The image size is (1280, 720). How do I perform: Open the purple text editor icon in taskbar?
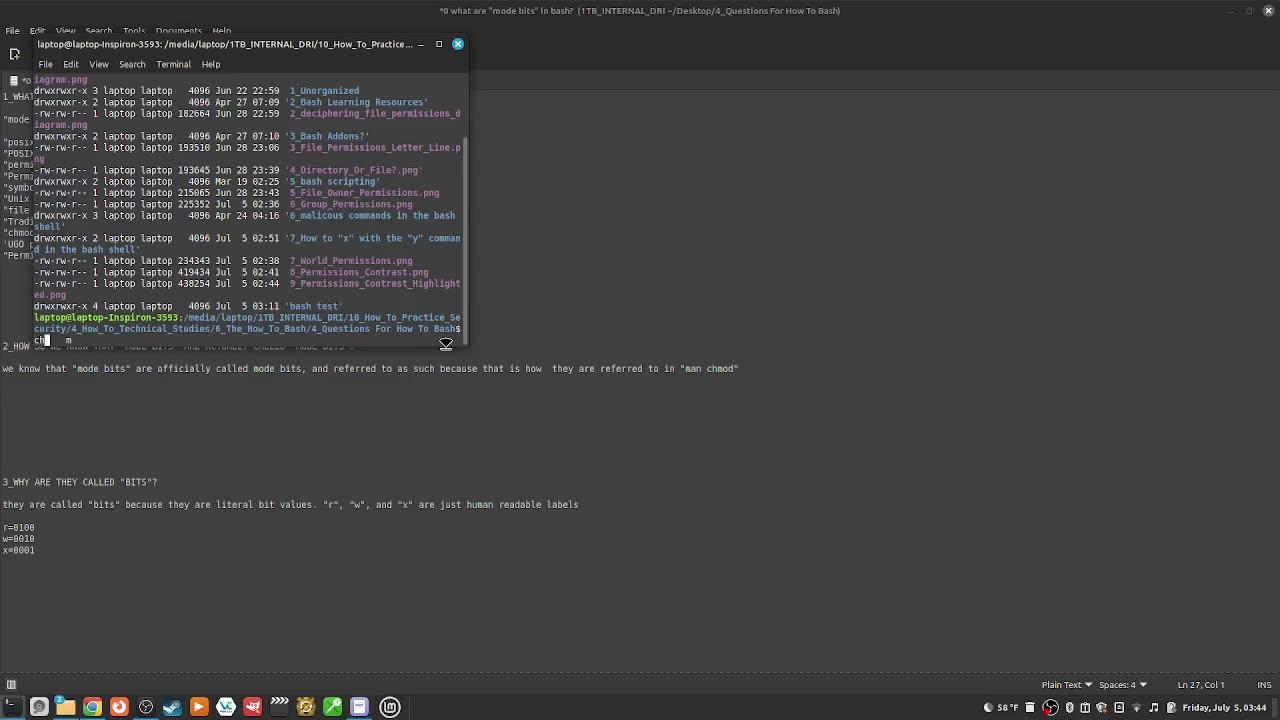360,707
